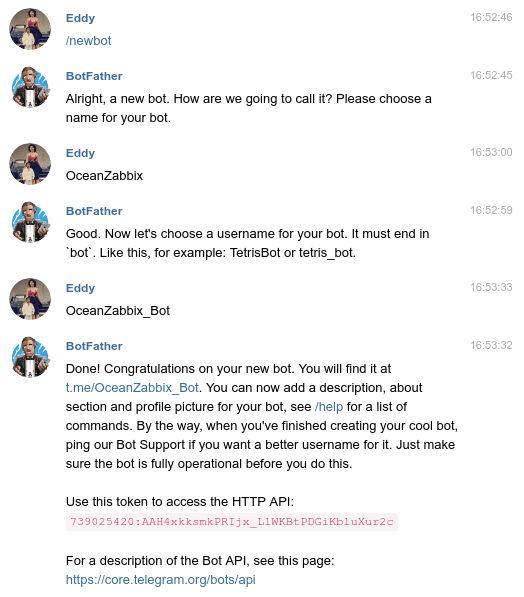Click Eddy's avatar beside the OceanZabbix message

30,164
